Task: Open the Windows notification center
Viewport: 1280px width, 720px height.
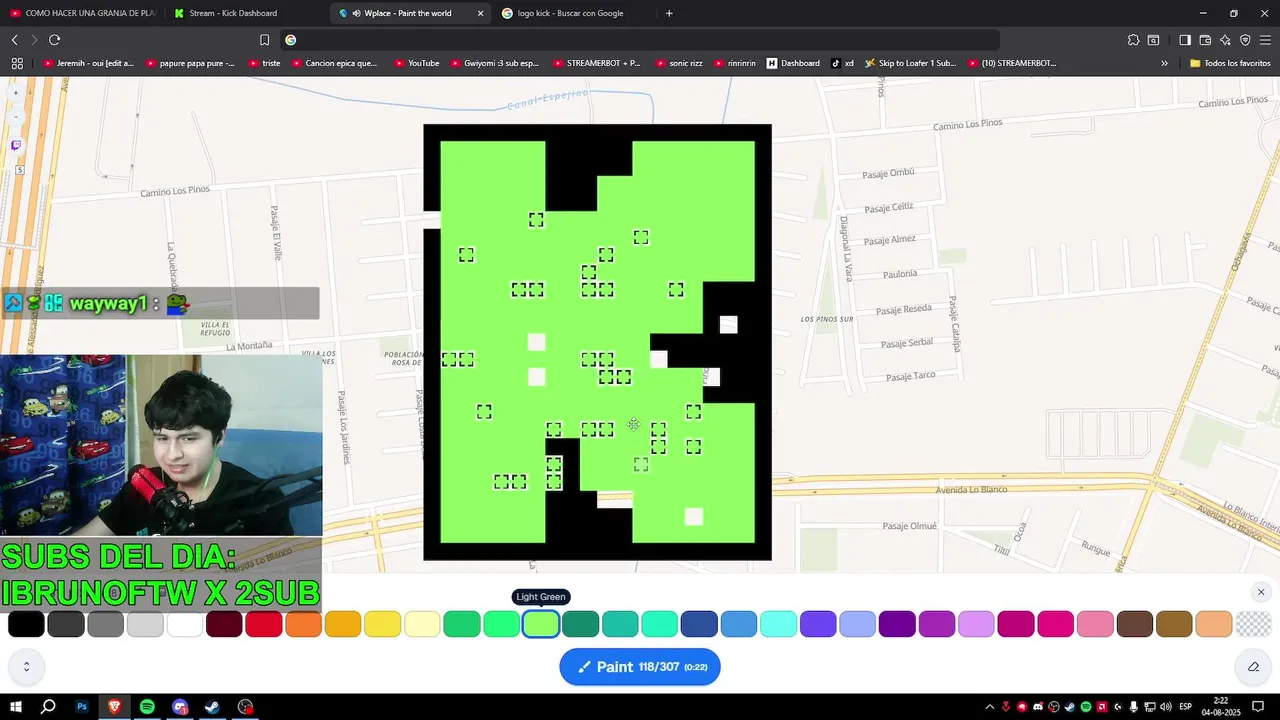Action: 1258,707
